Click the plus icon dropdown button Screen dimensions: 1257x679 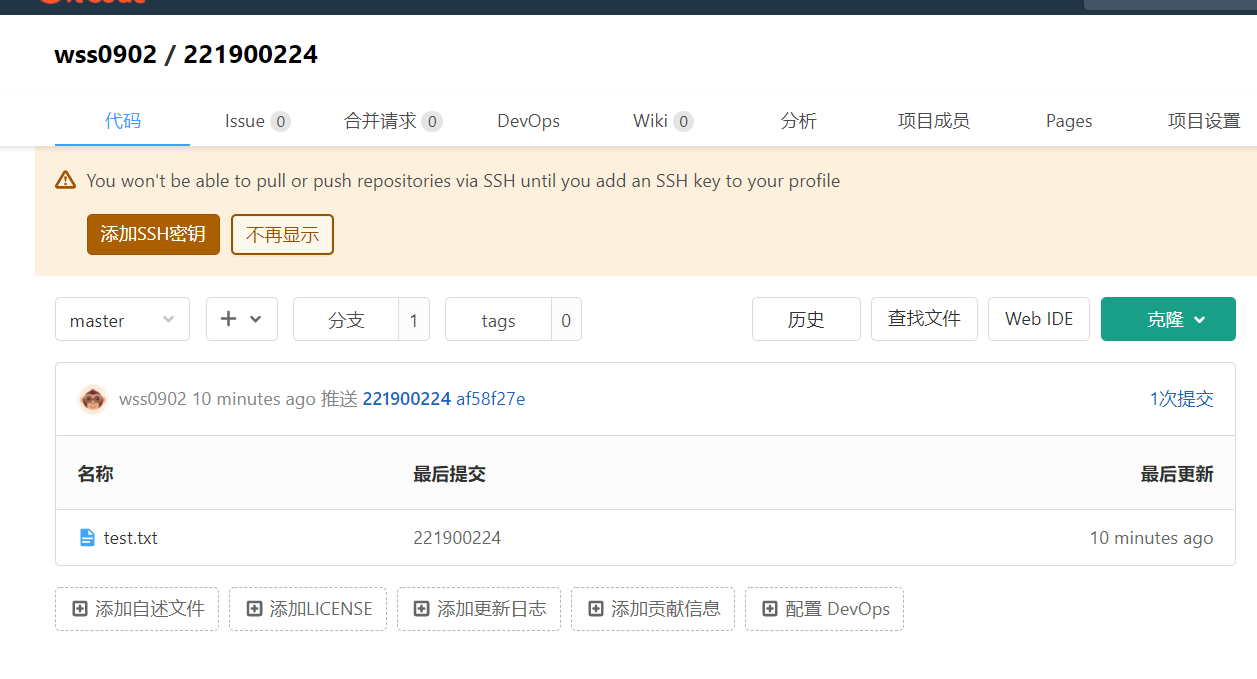pyautogui.click(x=242, y=319)
